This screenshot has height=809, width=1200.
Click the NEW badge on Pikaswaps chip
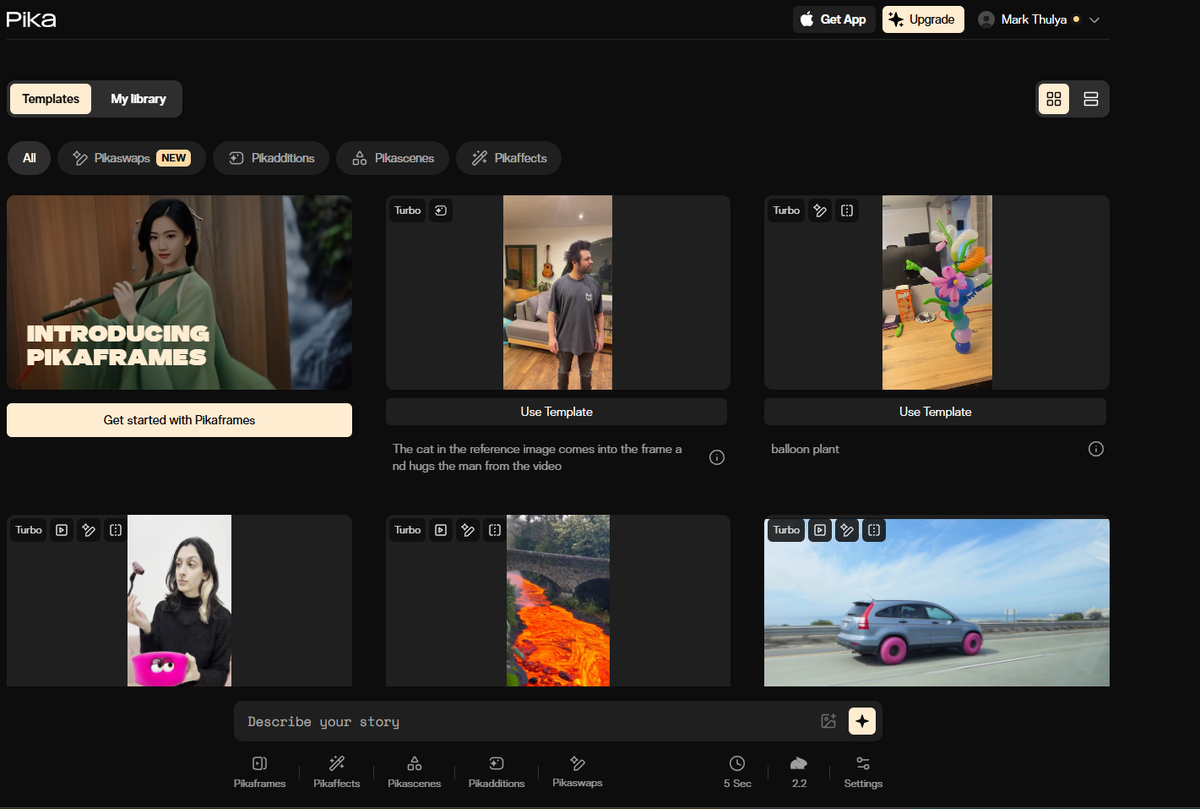[x=174, y=158]
